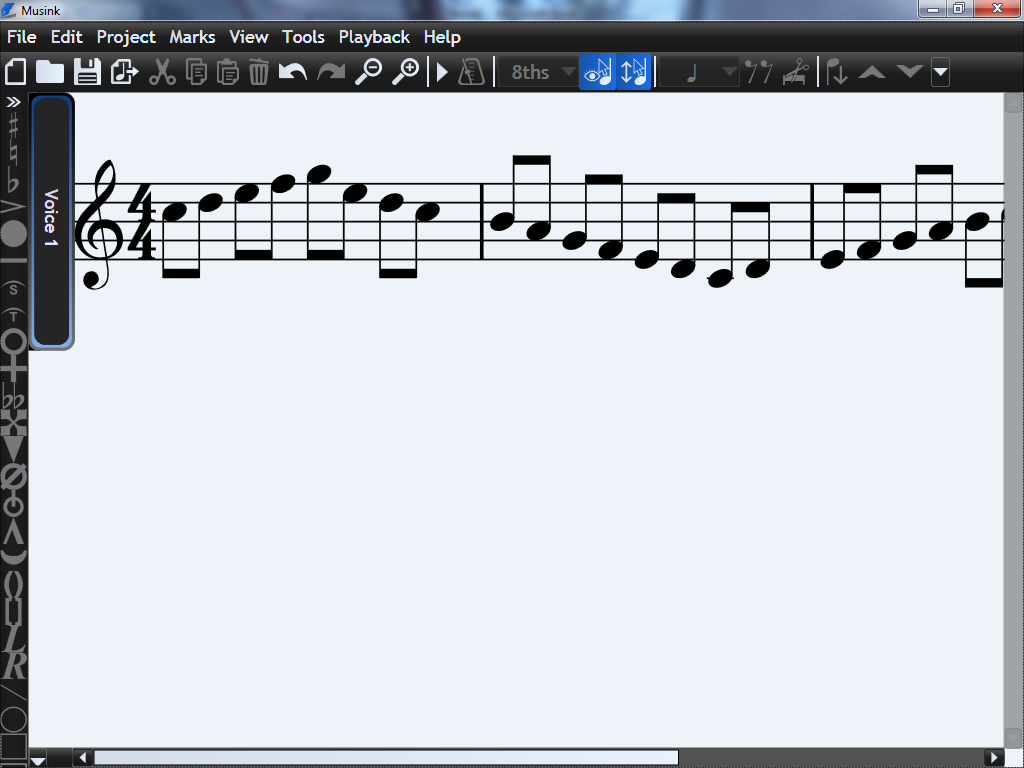This screenshot has height=768, width=1024.
Task: Select the sharp symbol in sidebar
Action: click(13, 126)
